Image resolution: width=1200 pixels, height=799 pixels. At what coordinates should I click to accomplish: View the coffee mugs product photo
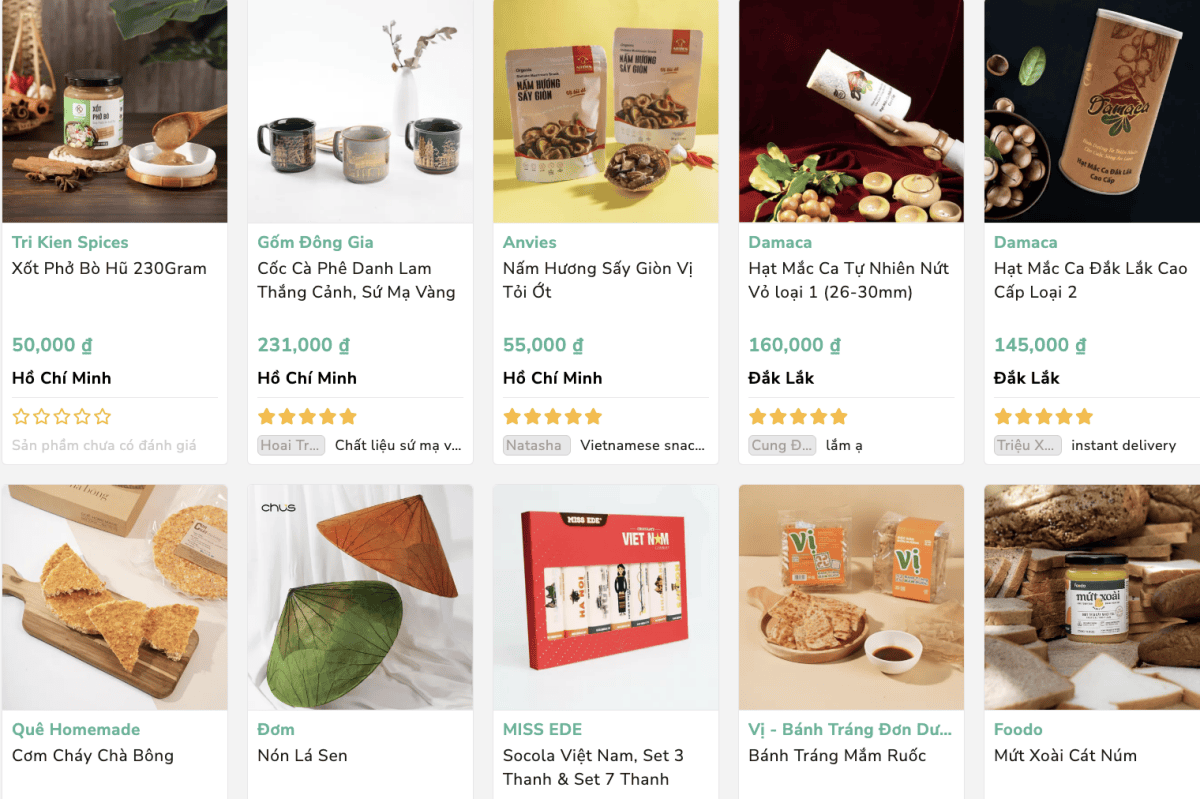[360, 111]
